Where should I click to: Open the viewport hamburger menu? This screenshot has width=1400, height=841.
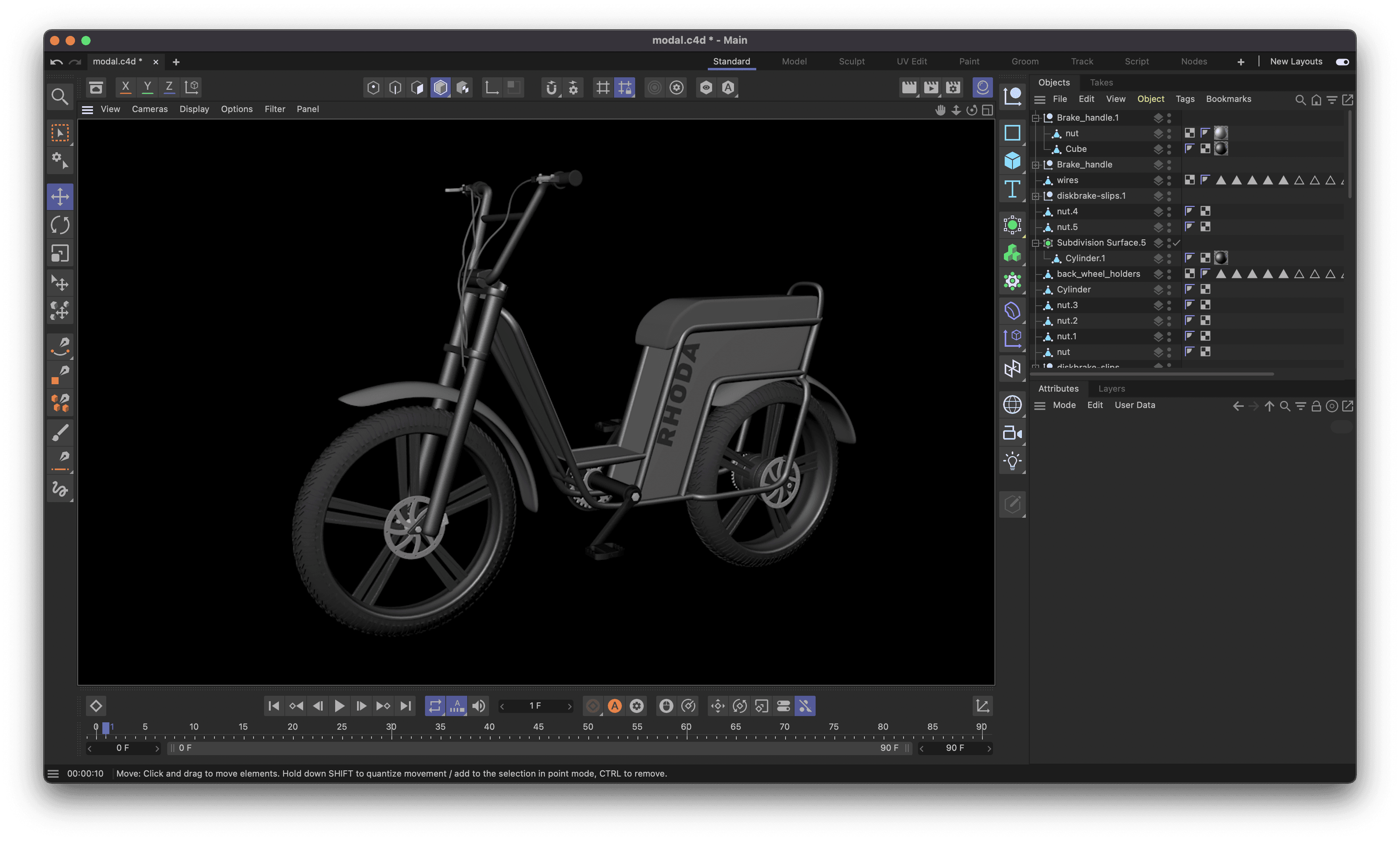(x=87, y=109)
